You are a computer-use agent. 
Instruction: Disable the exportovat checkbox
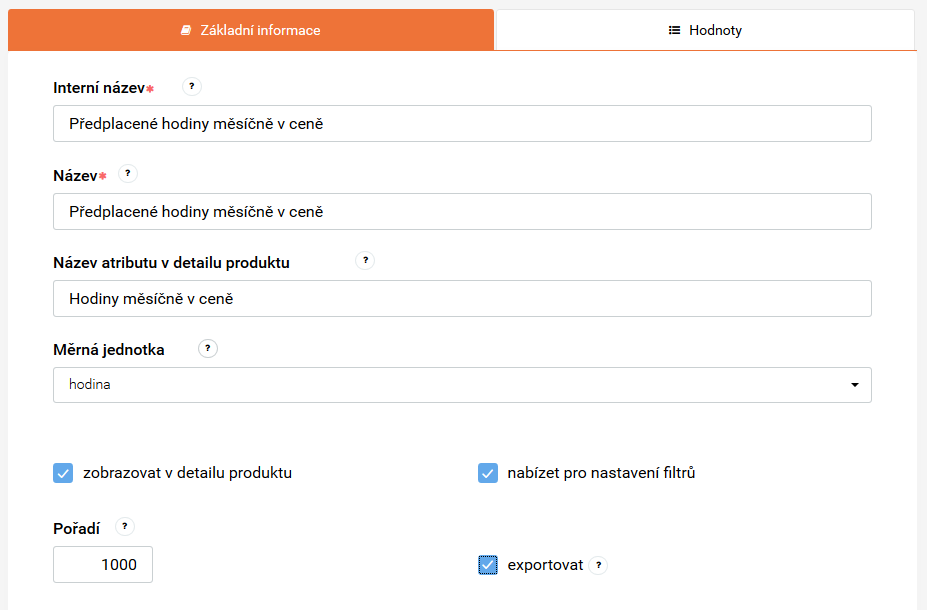click(x=488, y=566)
